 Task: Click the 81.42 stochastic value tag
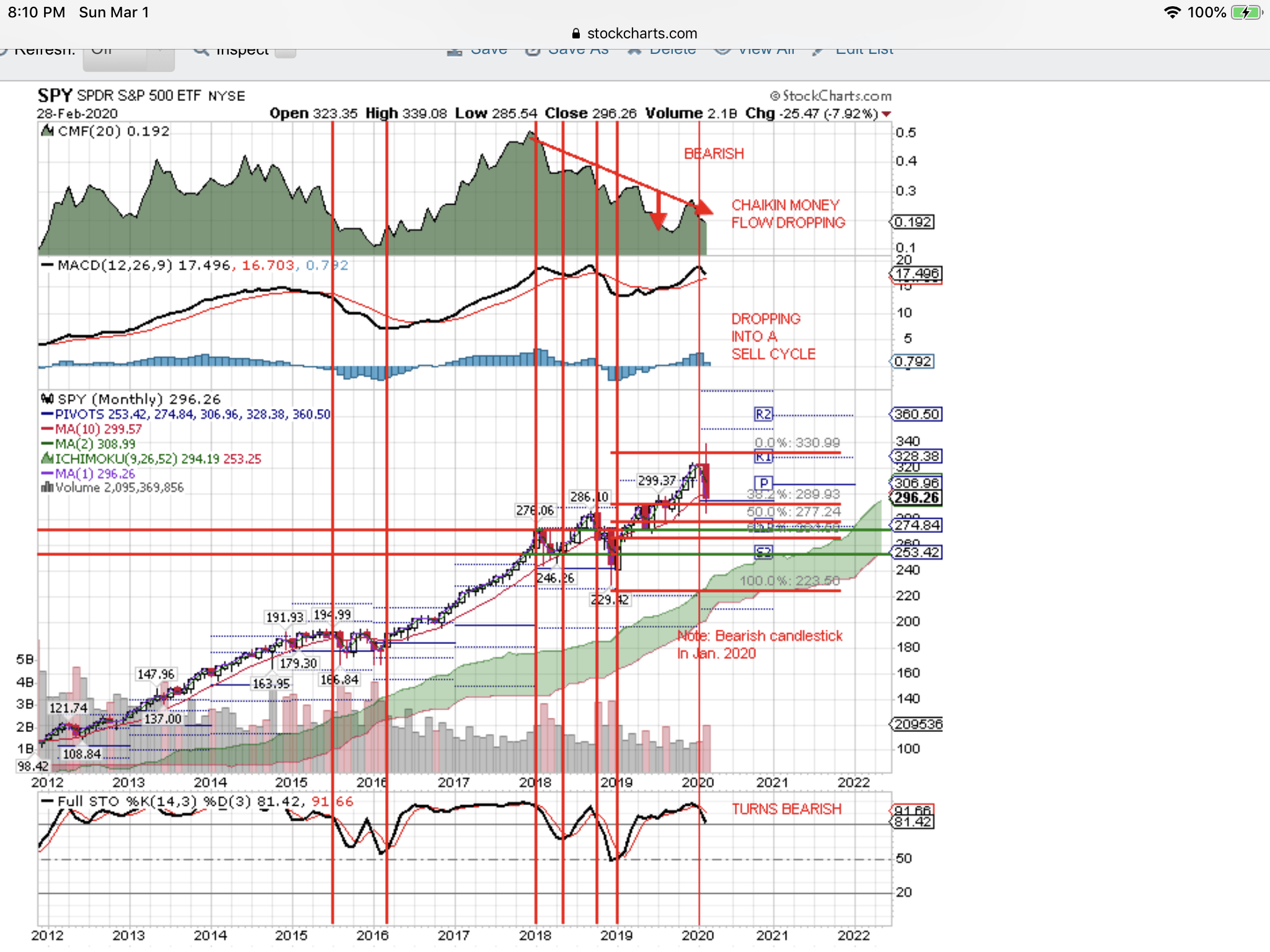point(913,822)
